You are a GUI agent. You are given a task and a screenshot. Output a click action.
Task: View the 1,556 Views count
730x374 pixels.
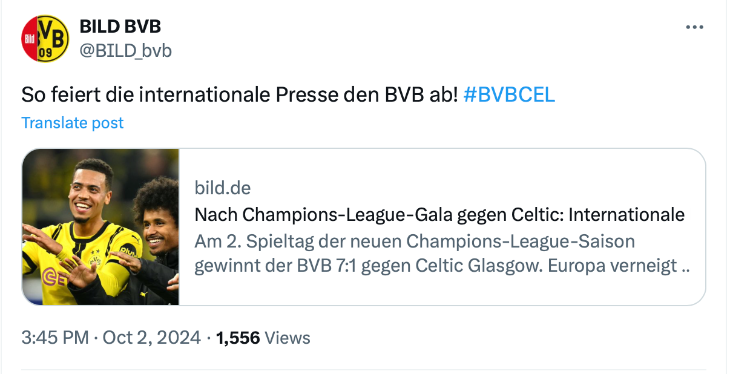263,338
